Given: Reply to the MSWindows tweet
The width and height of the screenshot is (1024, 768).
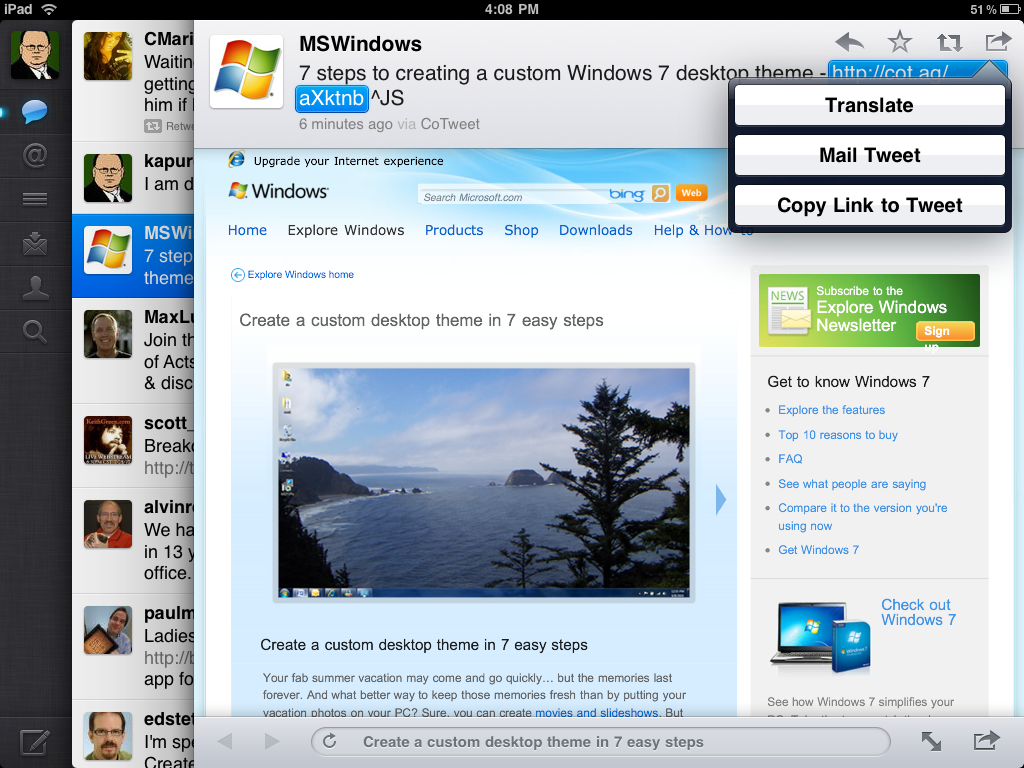Looking at the screenshot, I should (848, 42).
